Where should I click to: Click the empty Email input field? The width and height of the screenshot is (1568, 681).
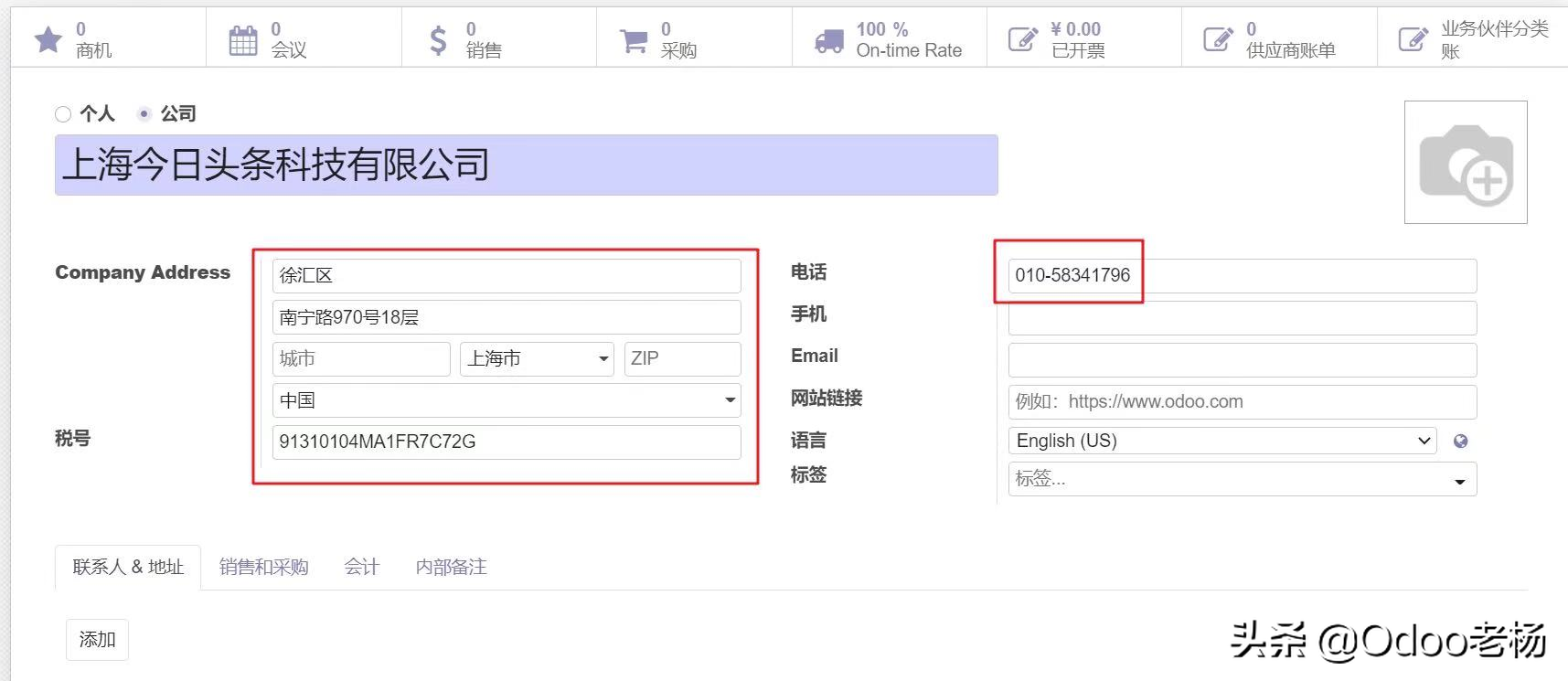1243,360
